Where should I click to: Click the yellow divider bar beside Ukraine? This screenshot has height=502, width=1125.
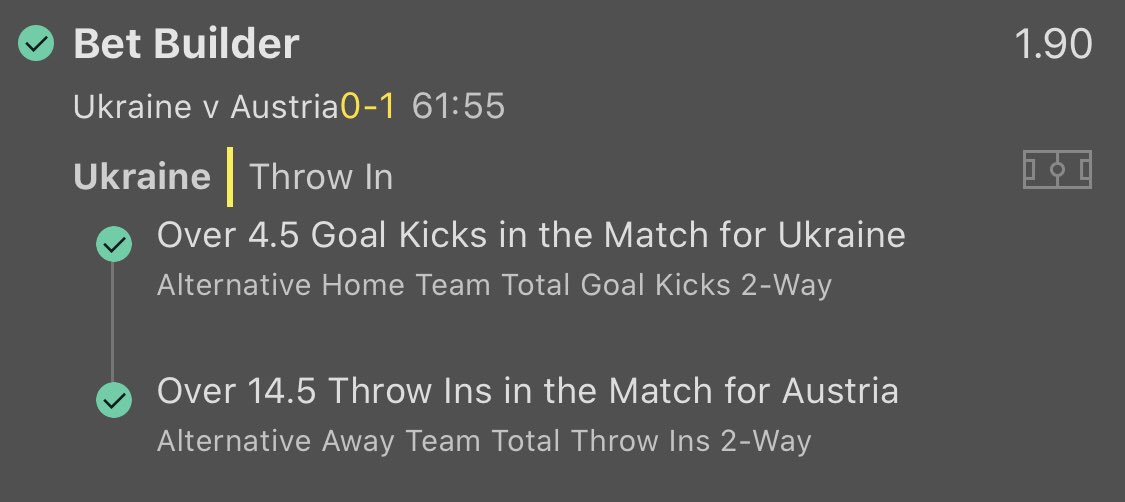230,177
